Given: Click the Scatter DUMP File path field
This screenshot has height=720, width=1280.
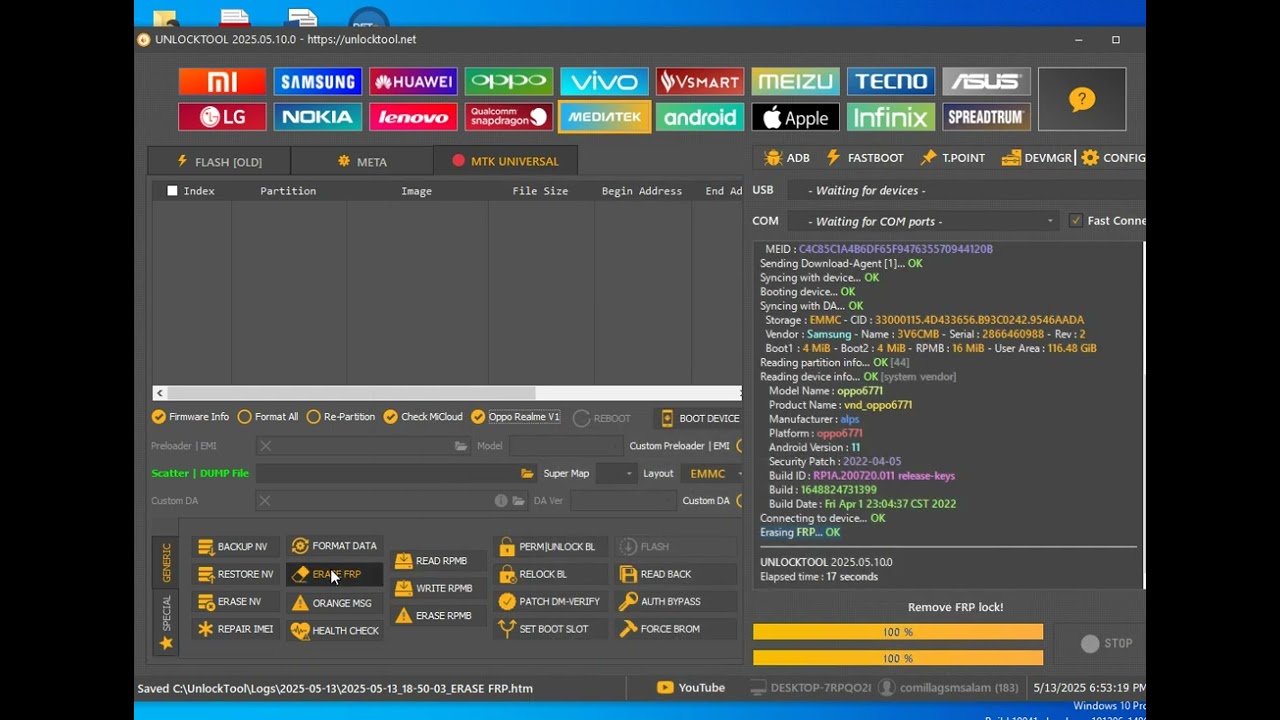Looking at the screenshot, I should point(388,473).
